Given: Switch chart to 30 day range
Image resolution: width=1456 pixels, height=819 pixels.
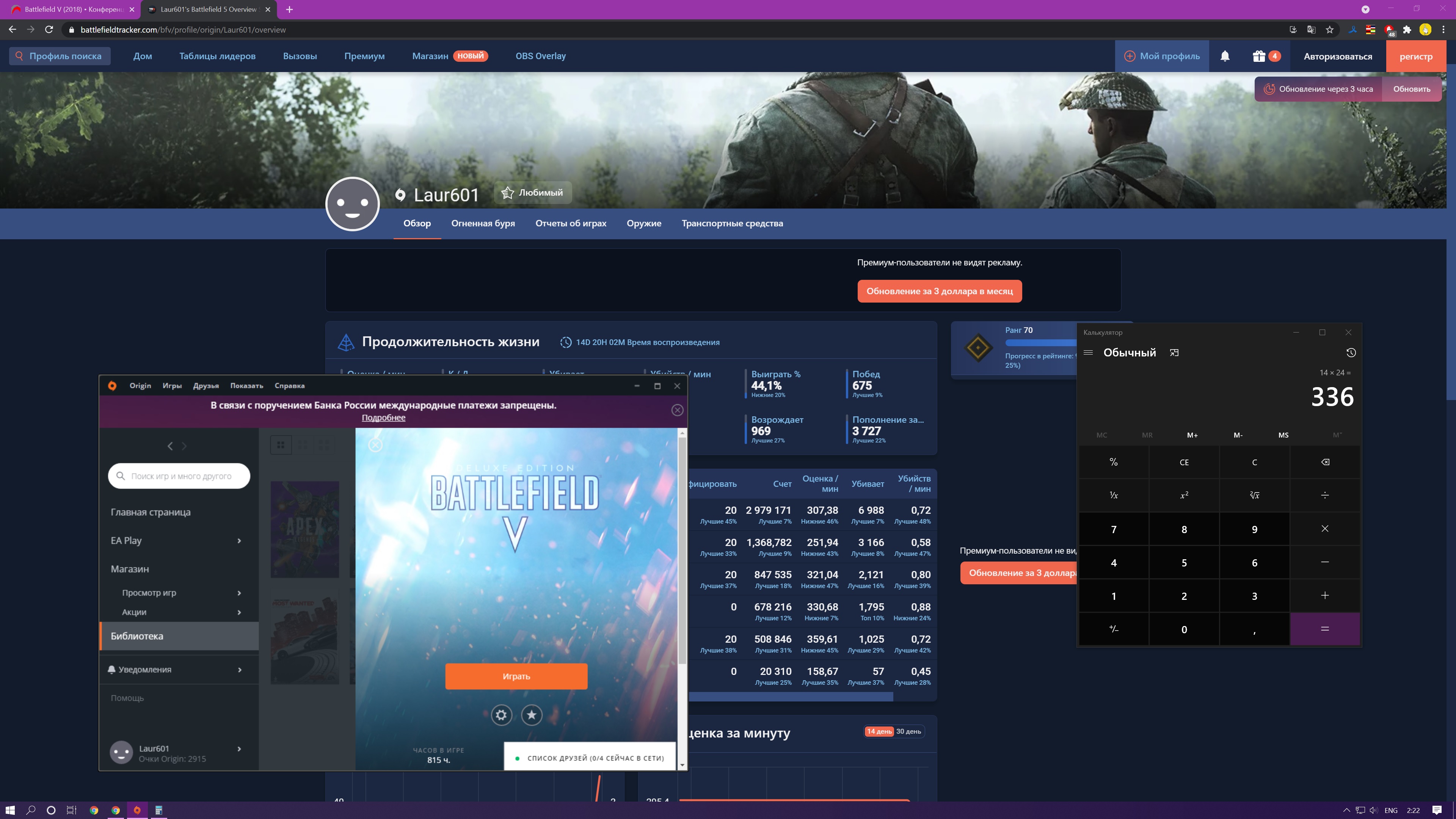Looking at the screenshot, I should (908, 731).
